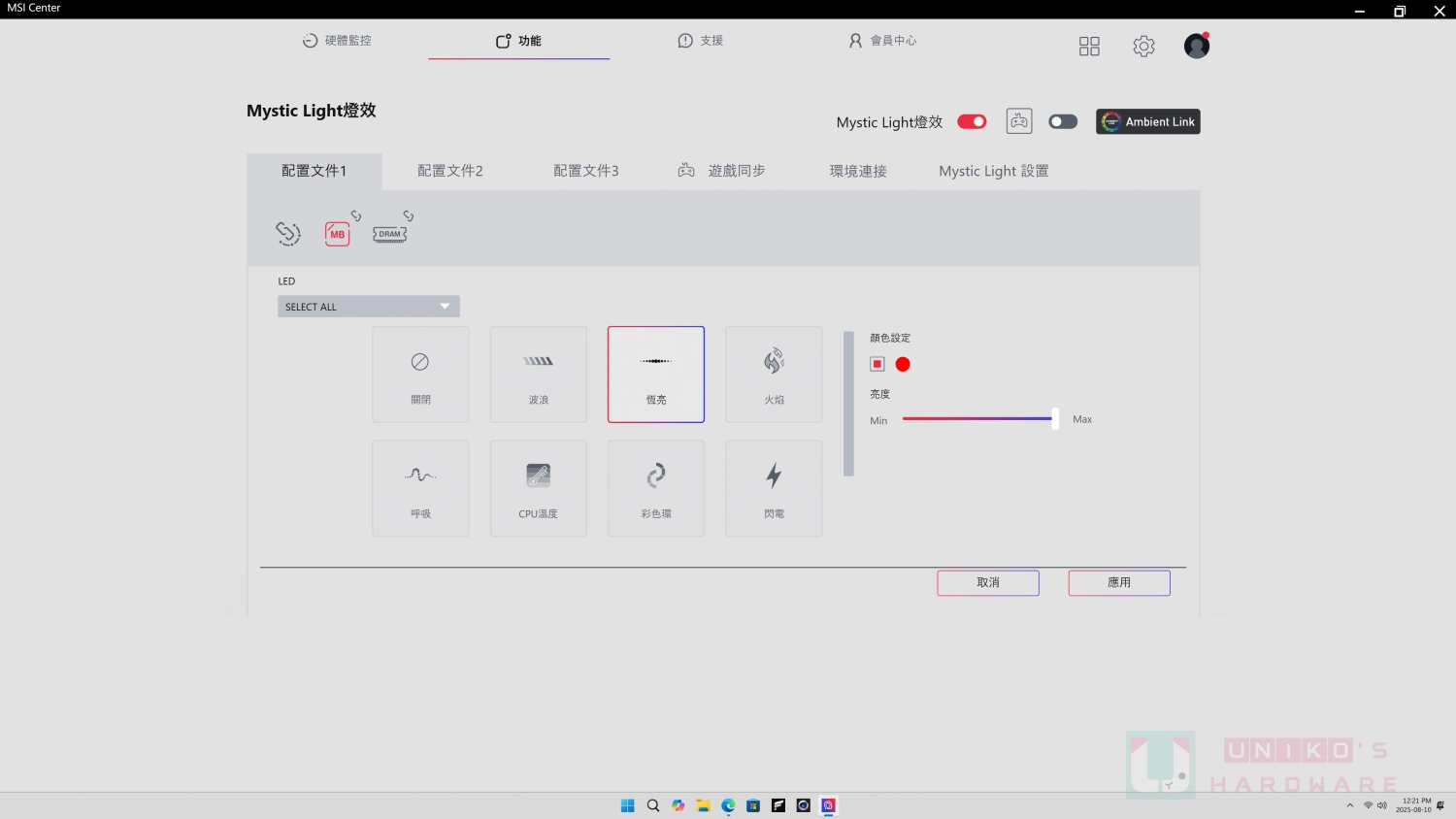This screenshot has width=1456, height=819.
Task: Open Windows Start menu
Action: 627,805
